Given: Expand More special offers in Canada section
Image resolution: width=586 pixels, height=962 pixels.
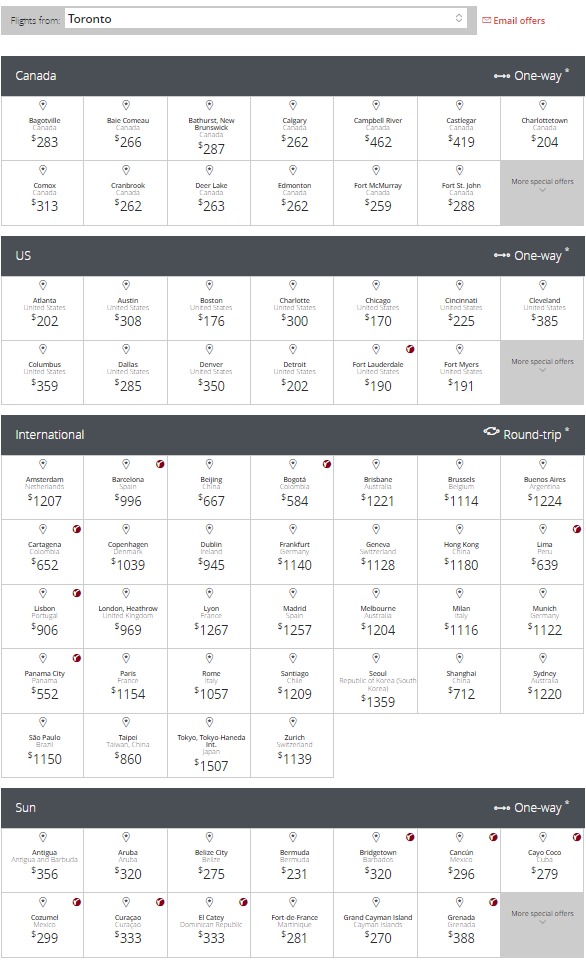Looking at the screenshot, I should (x=542, y=193).
